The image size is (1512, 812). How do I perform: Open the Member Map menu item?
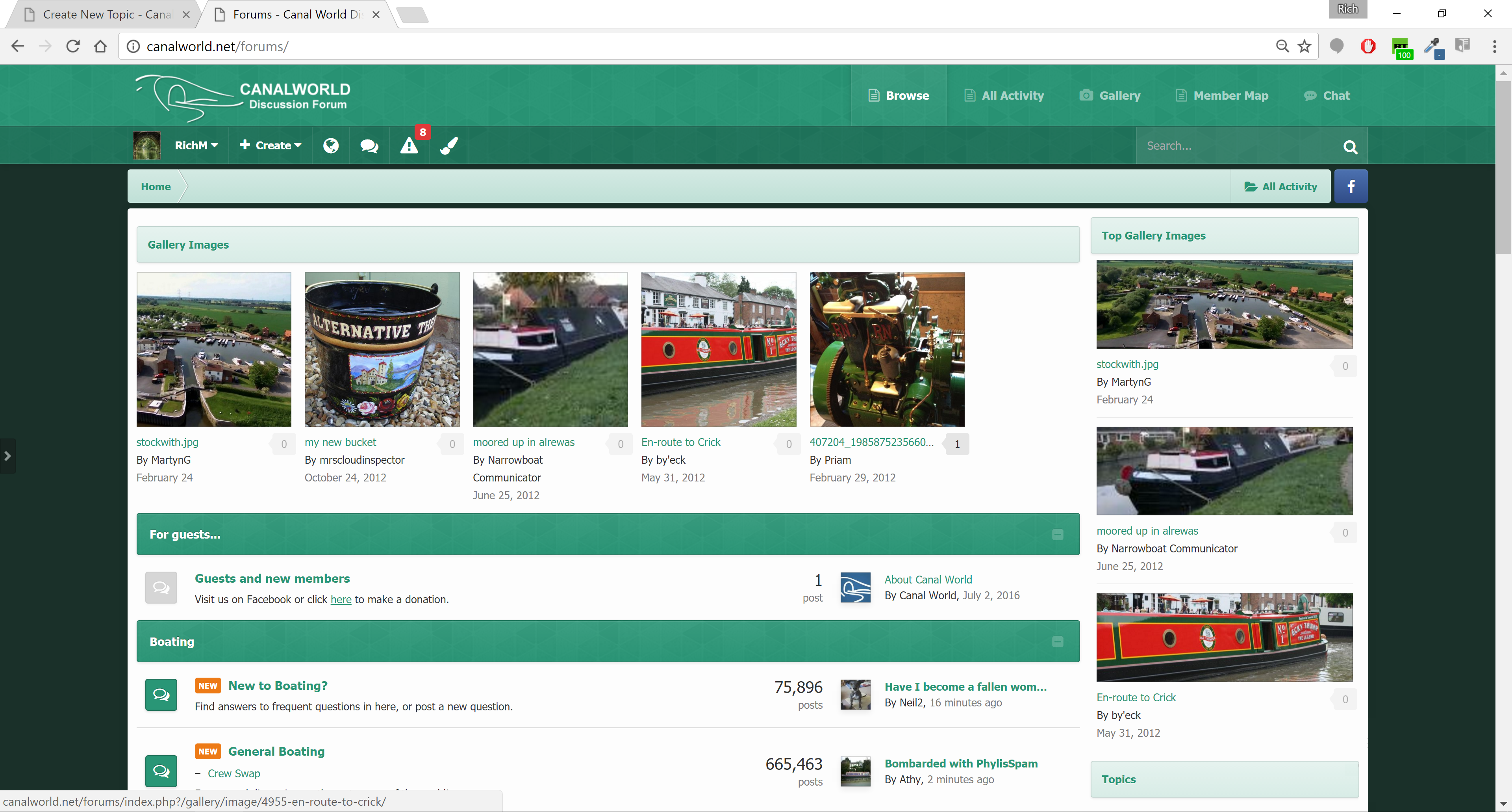tap(1223, 95)
